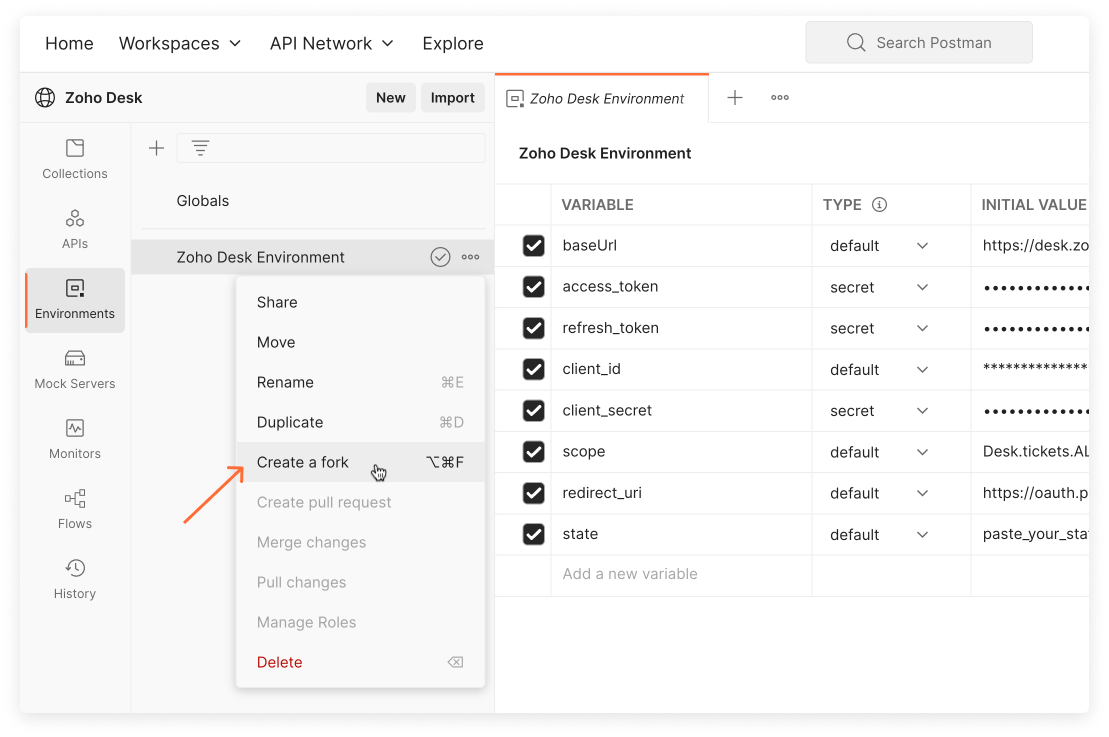The image size is (1109, 737).
Task: Click the plus icon to add environment
Action: [156, 148]
